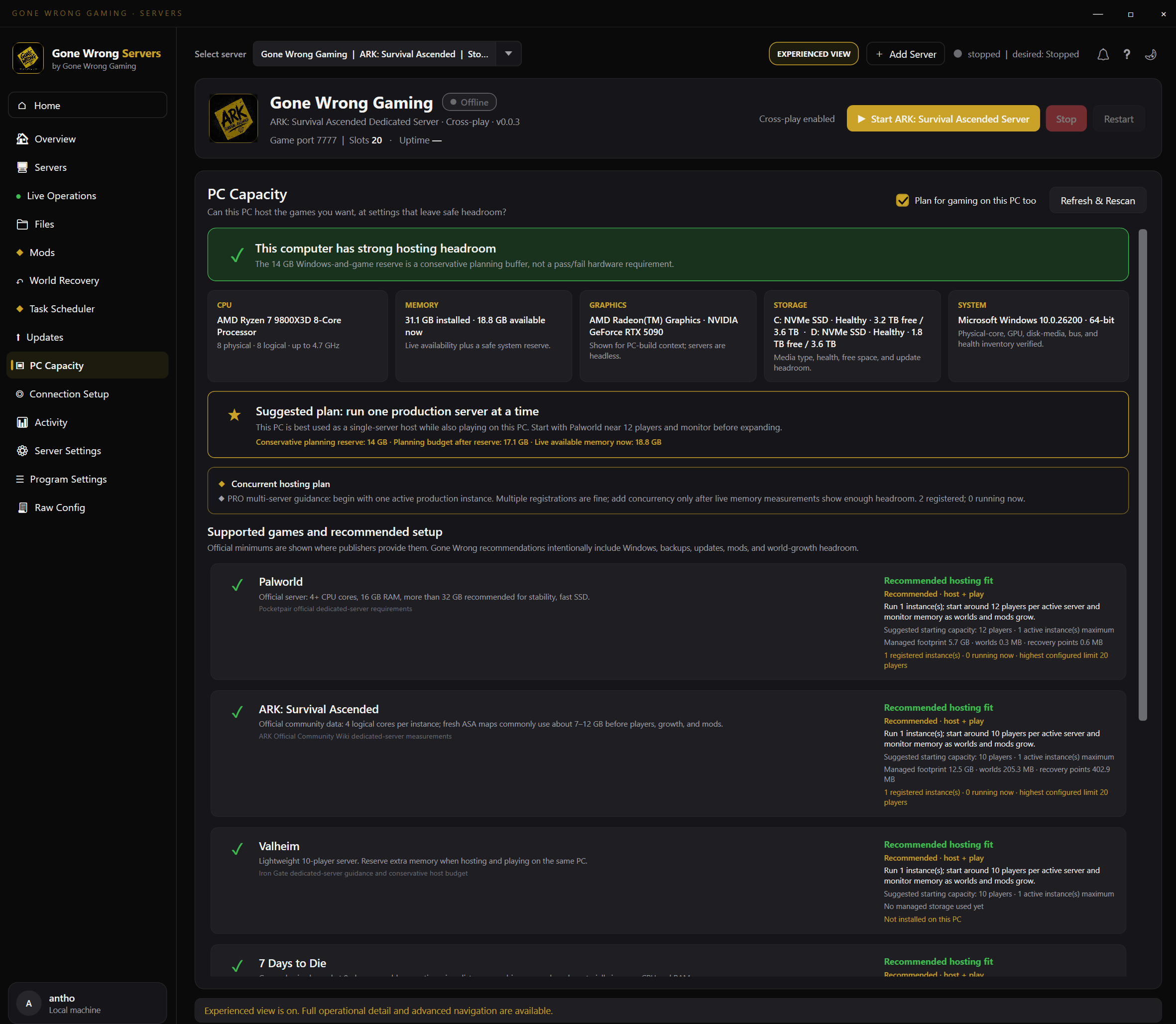Toggle the theme moon icon

[x=1150, y=54]
